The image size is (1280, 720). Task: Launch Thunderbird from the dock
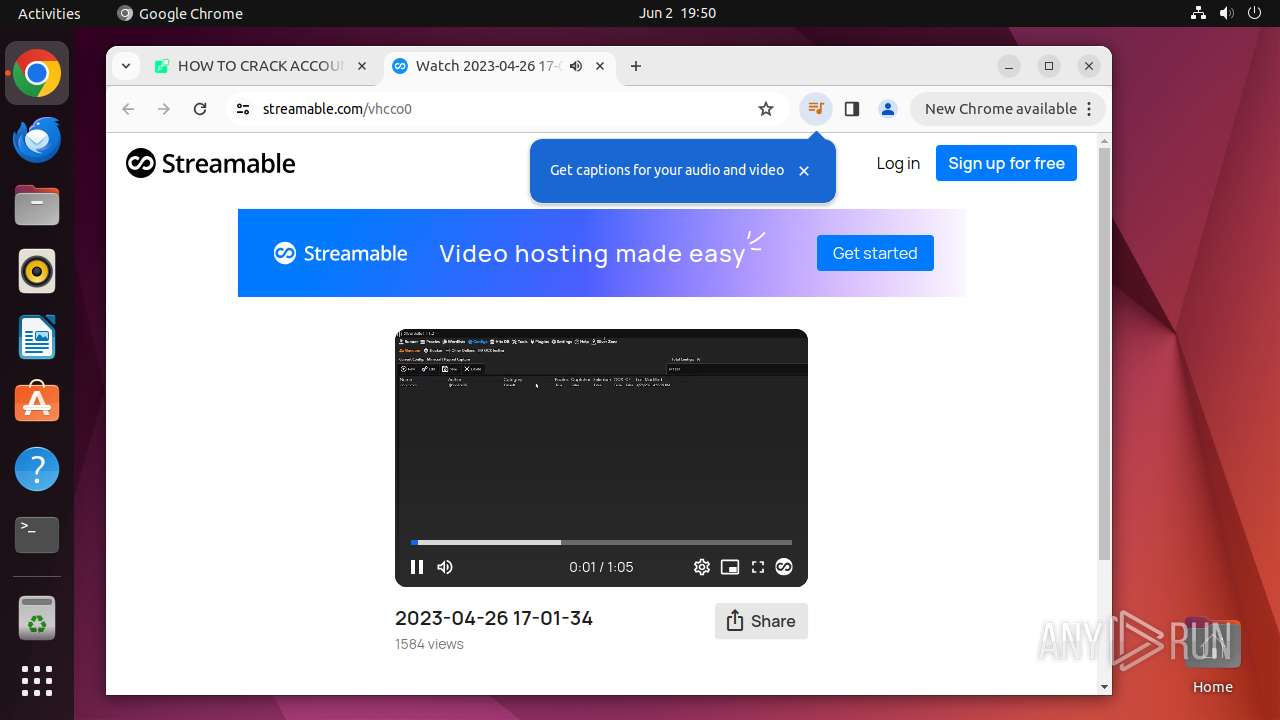point(37,140)
